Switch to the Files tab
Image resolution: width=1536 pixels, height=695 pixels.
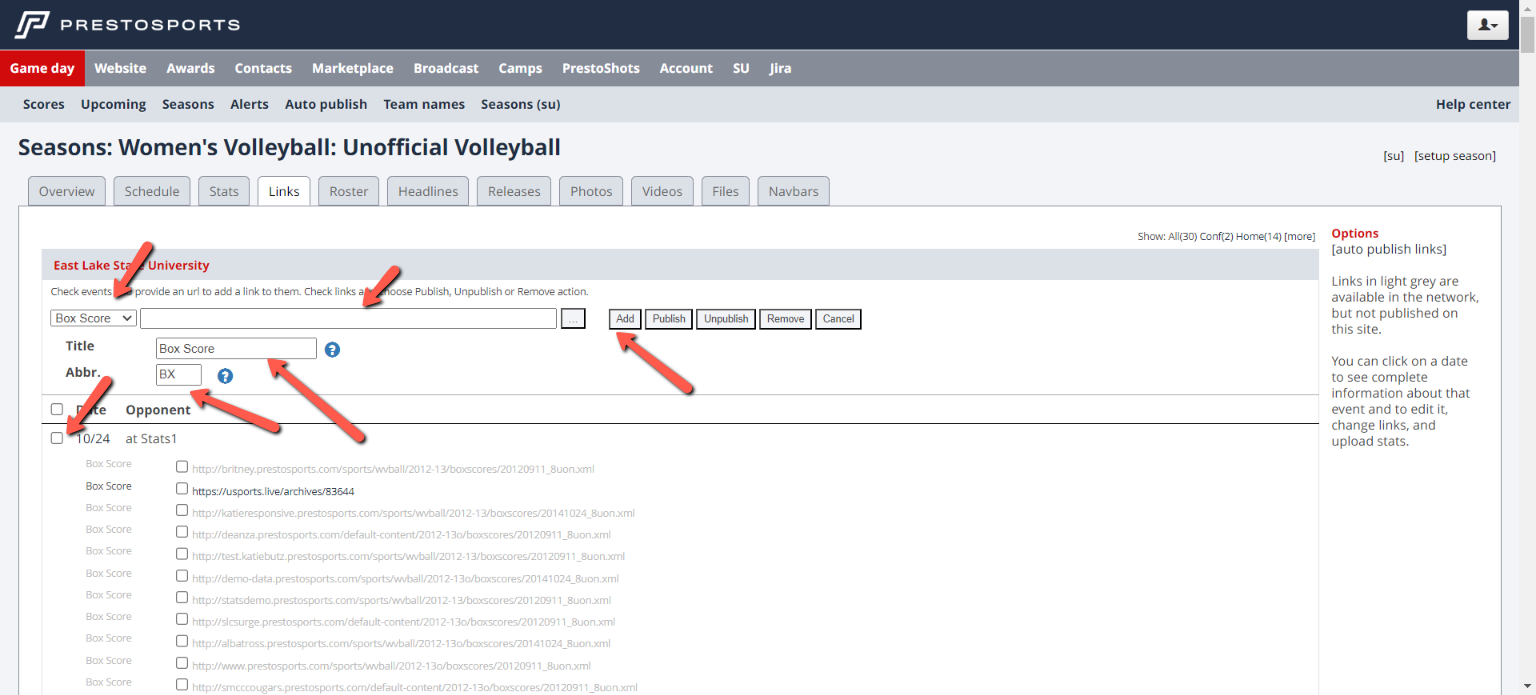725,191
